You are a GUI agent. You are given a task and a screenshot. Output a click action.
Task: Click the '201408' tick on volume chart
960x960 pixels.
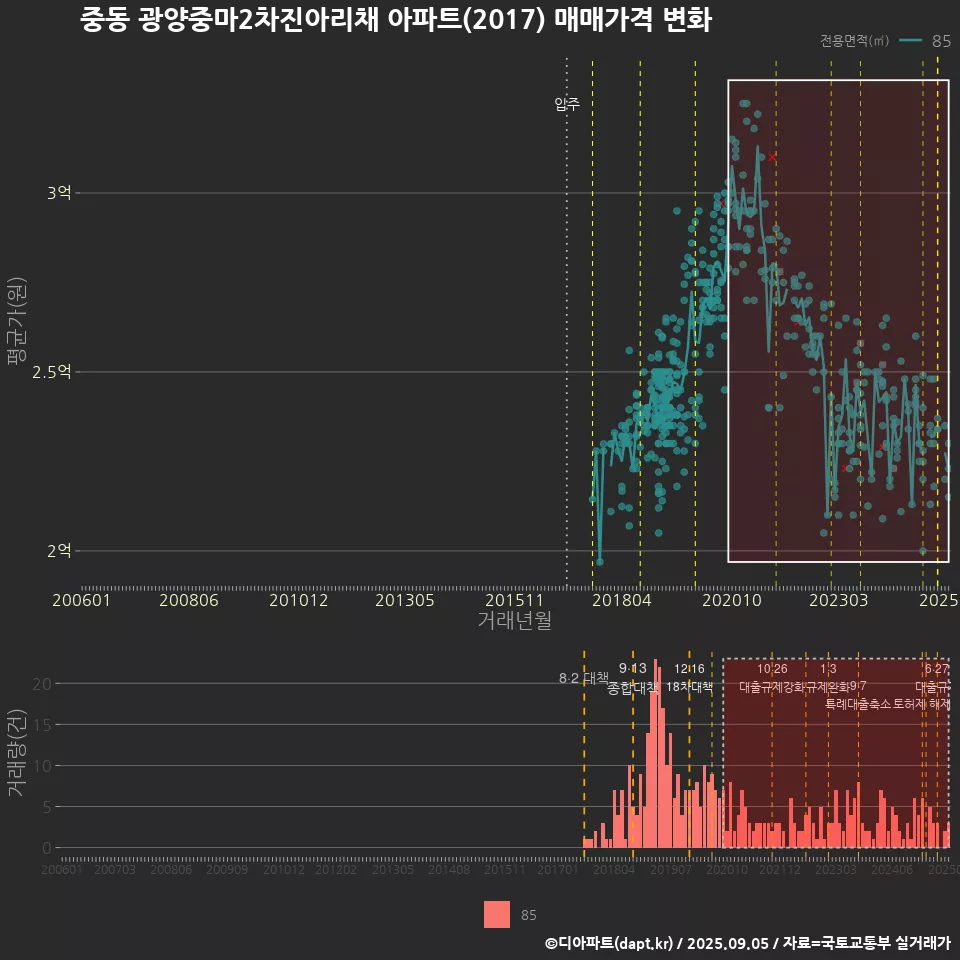(x=448, y=869)
